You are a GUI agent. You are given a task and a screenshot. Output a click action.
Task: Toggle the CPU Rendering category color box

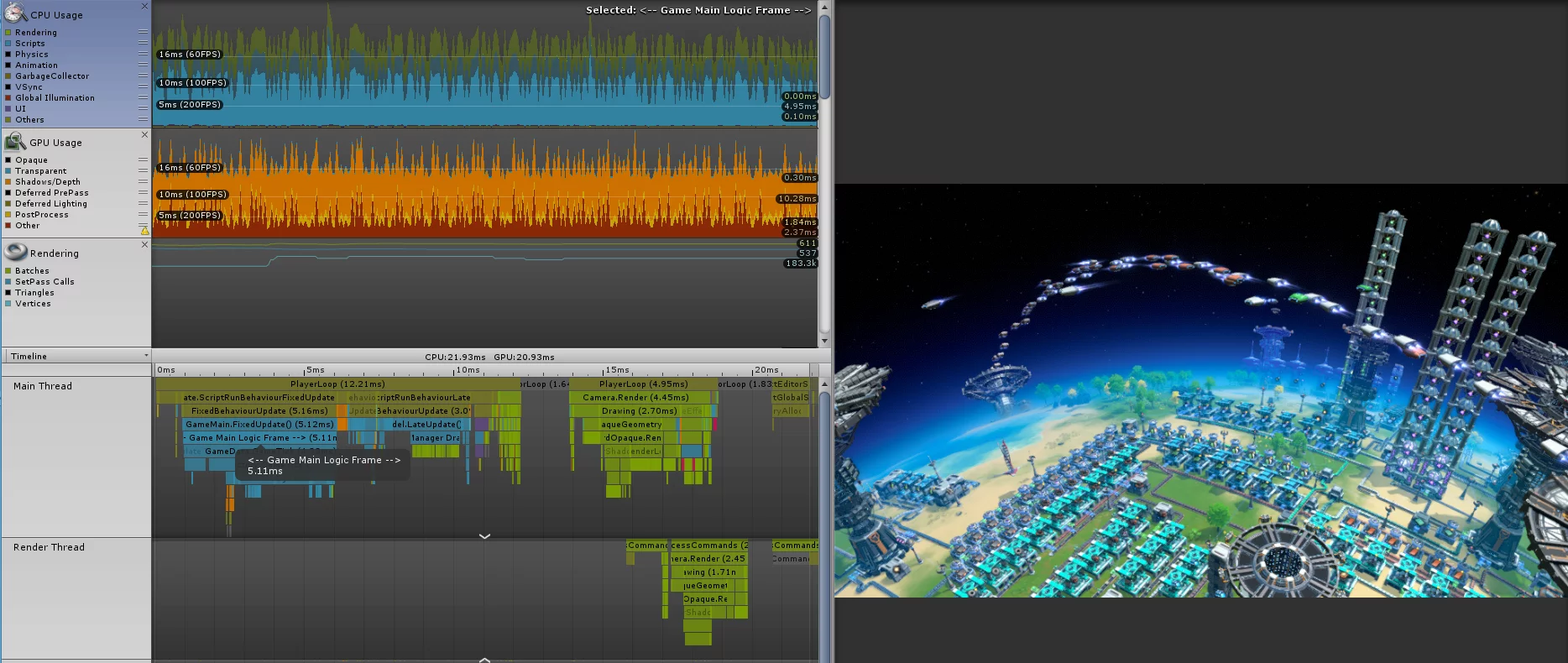8,33
